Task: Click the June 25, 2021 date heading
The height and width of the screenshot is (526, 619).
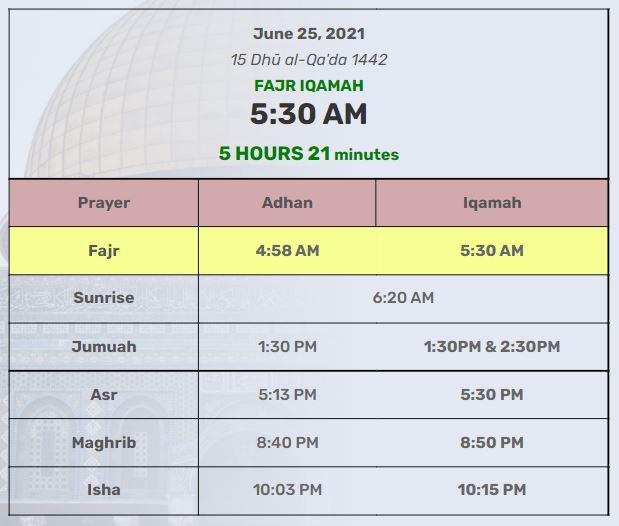Action: (x=309, y=34)
